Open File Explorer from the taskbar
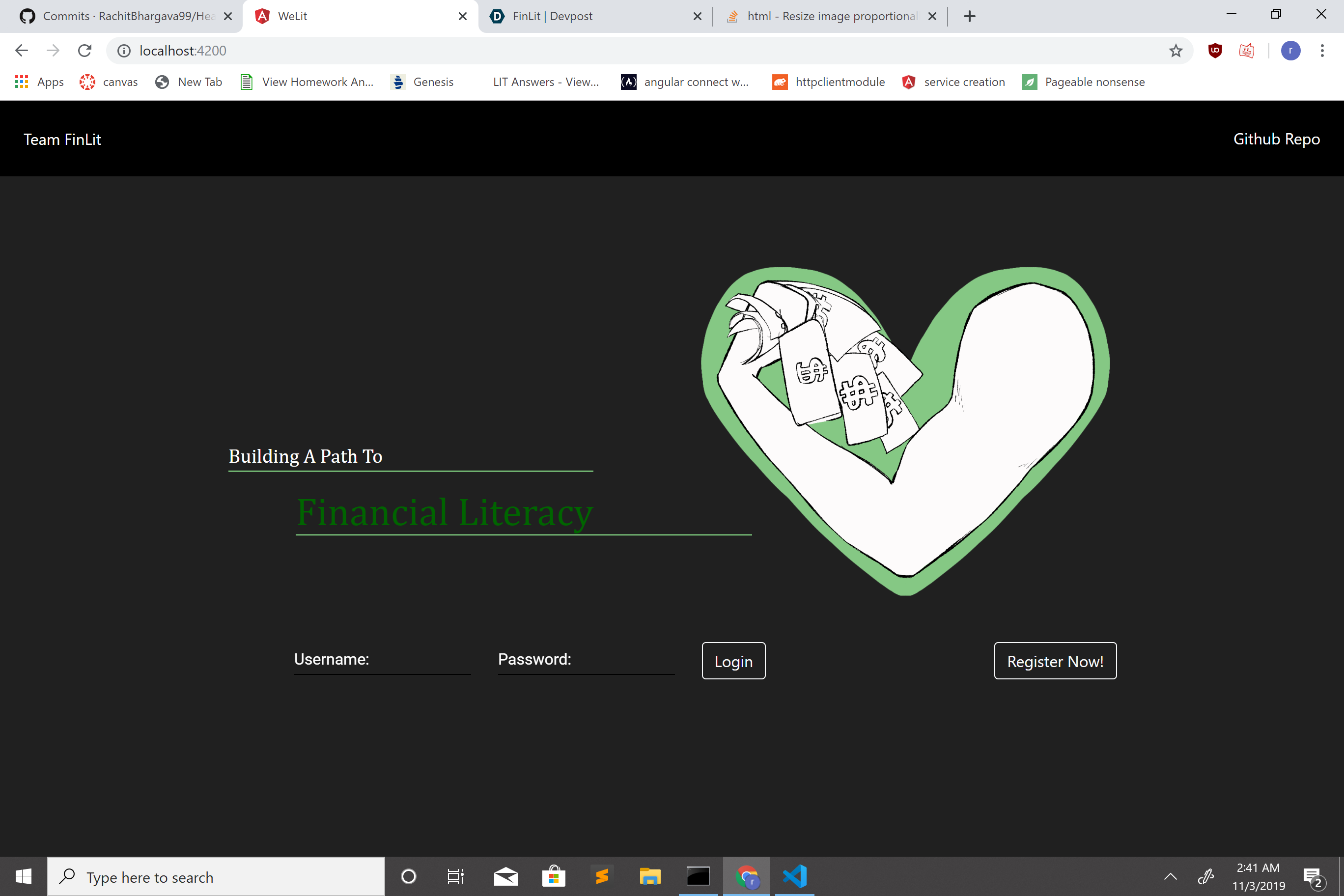1344x896 pixels. tap(650, 876)
